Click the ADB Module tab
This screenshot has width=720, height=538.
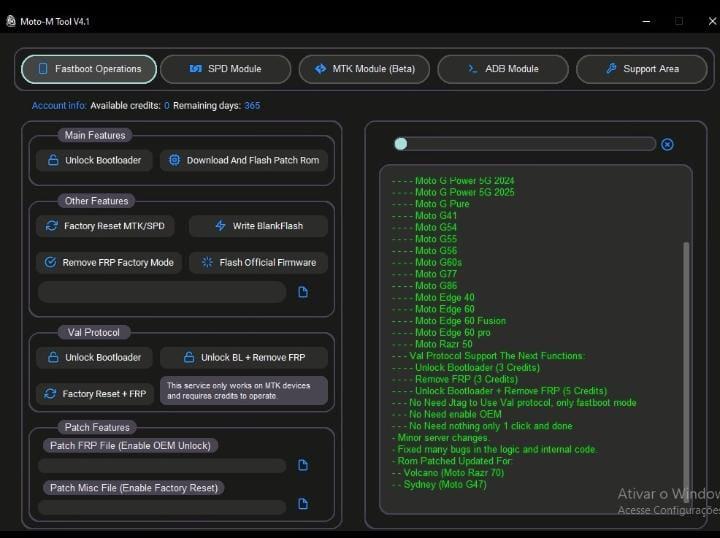(x=503, y=69)
